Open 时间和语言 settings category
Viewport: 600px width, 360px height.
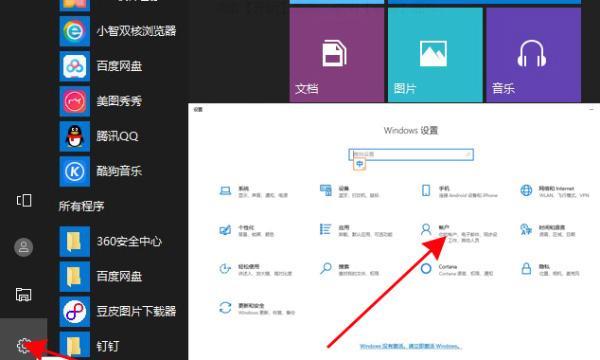548,230
